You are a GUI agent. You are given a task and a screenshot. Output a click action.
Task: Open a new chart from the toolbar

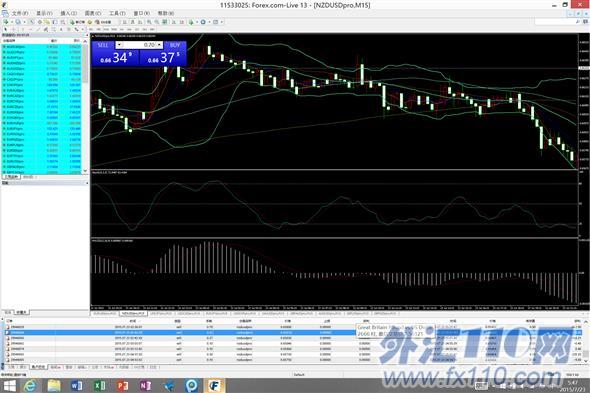coord(6,22)
